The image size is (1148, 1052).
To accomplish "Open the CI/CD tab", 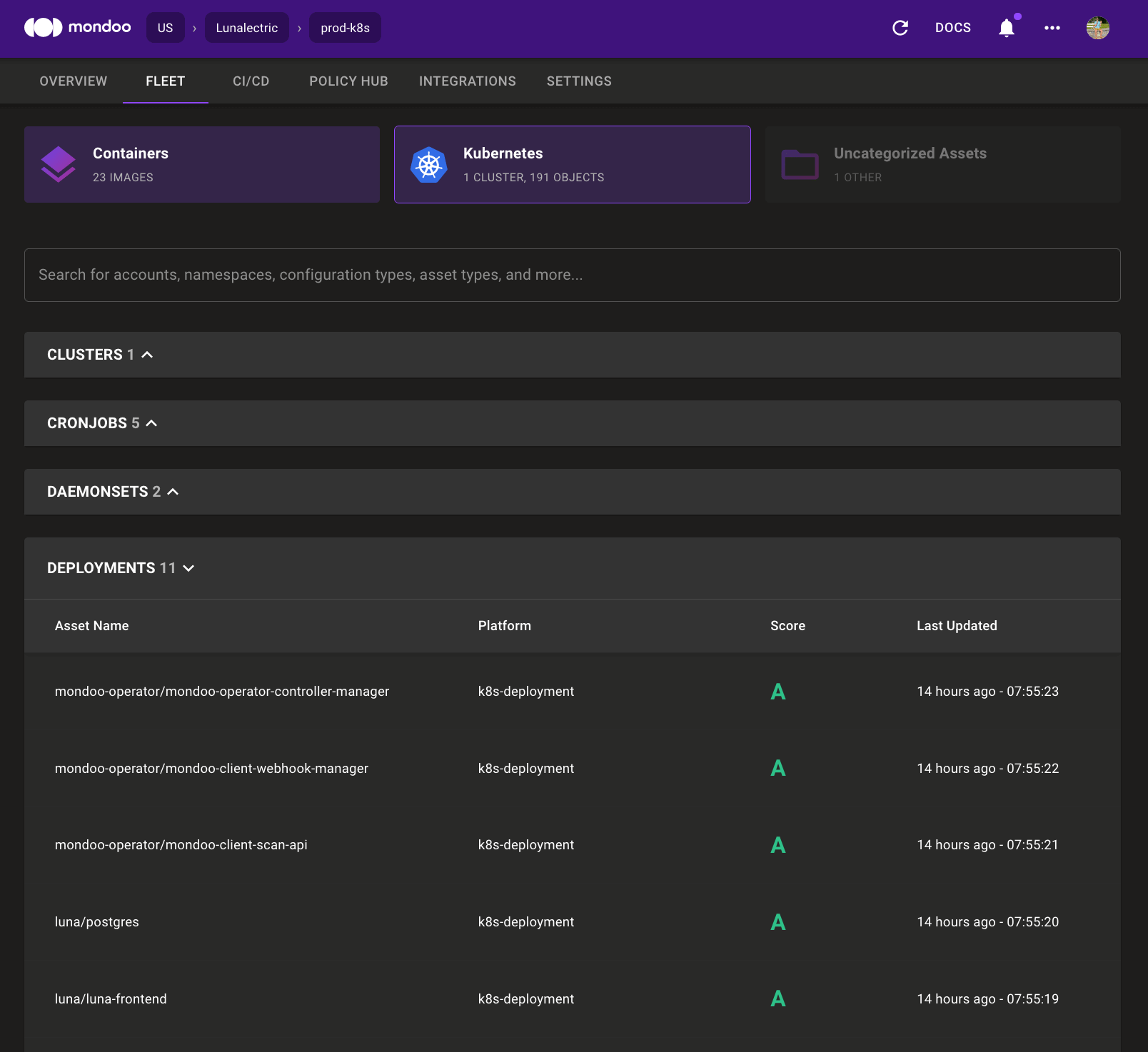I will click(x=251, y=81).
